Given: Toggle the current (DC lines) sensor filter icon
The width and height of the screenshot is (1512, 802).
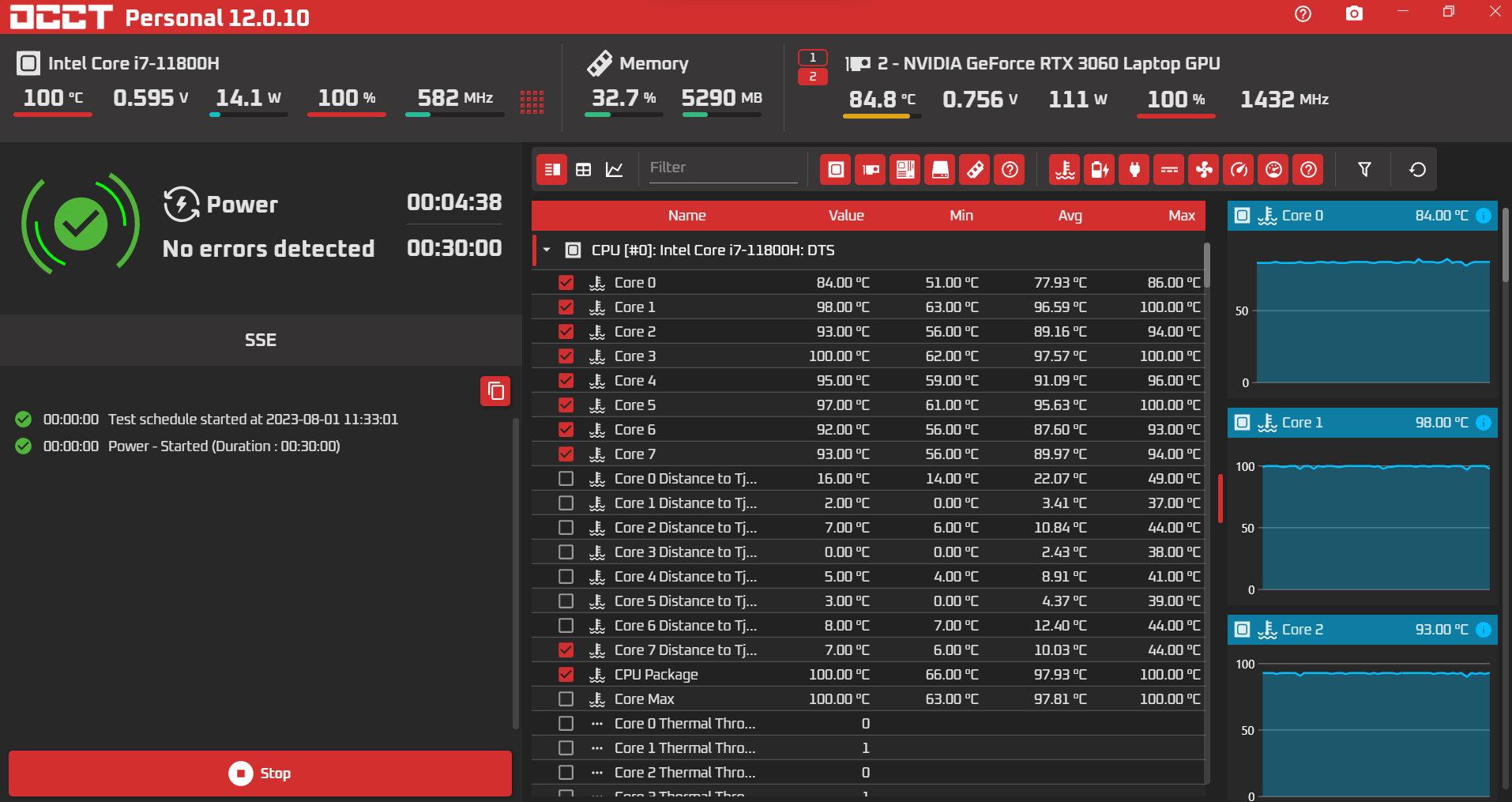Looking at the screenshot, I should coord(1169,169).
